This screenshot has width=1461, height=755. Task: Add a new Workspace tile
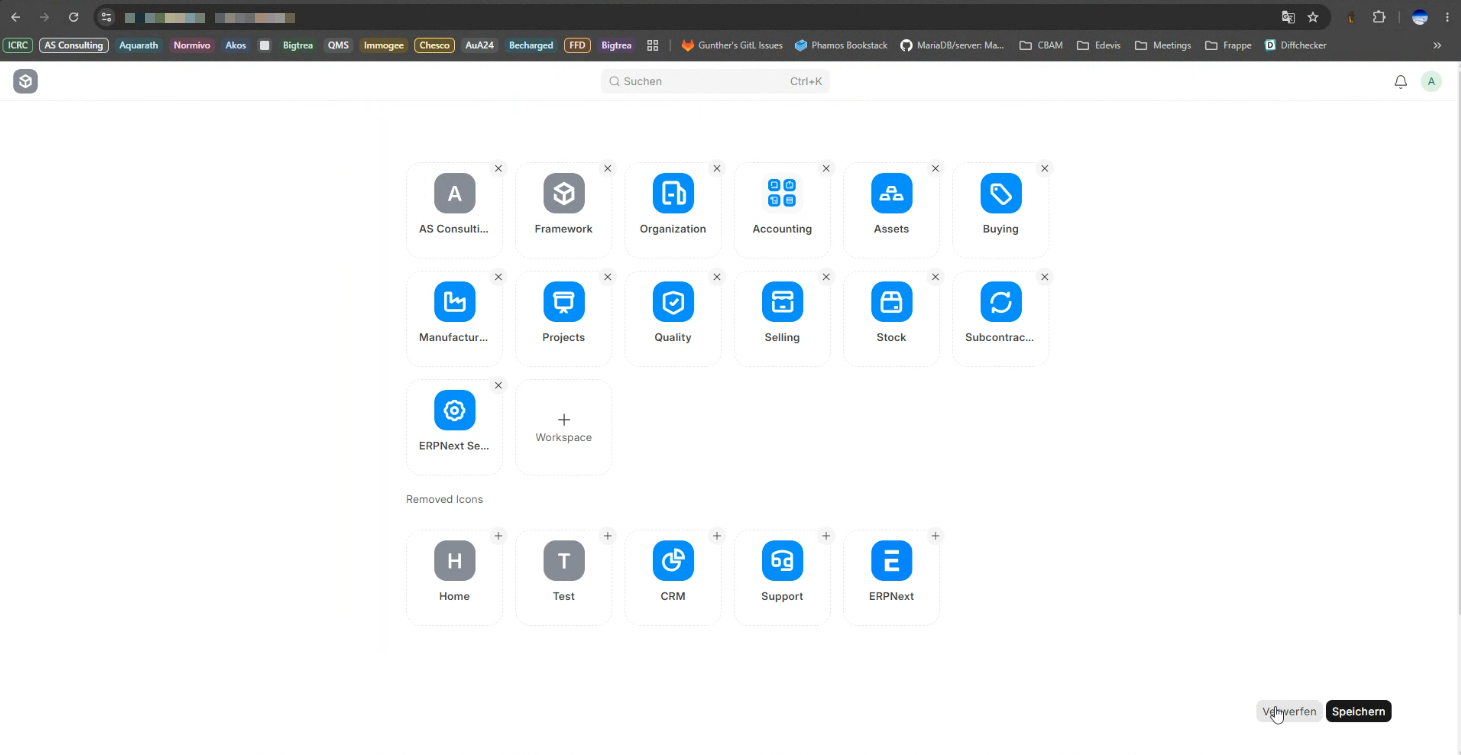(563, 427)
